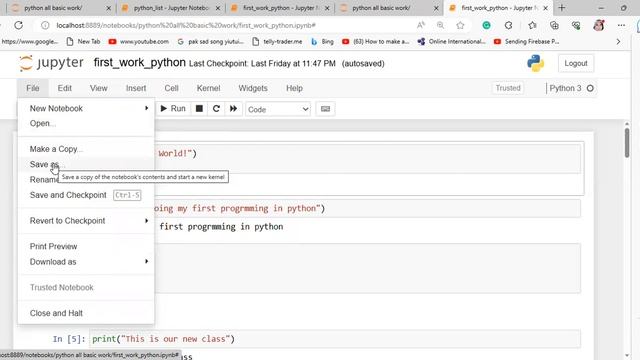The height and width of the screenshot is (360, 640).
Task: Click the Python logo icon
Action: click(535, 63)
